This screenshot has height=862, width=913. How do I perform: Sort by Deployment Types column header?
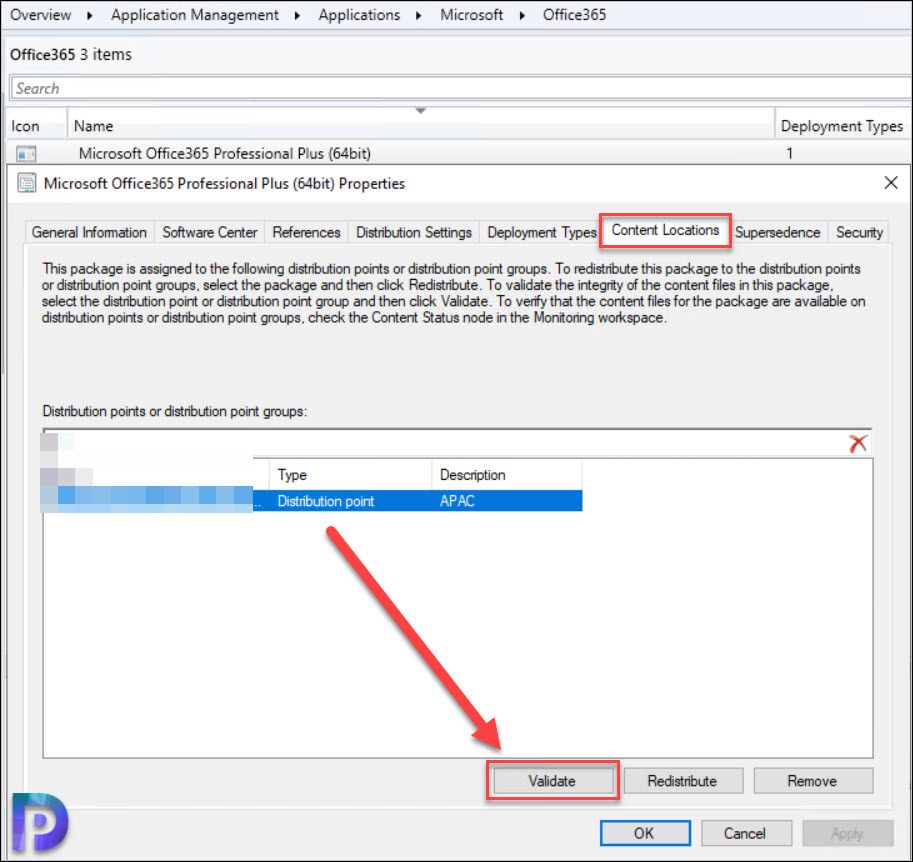842,126
